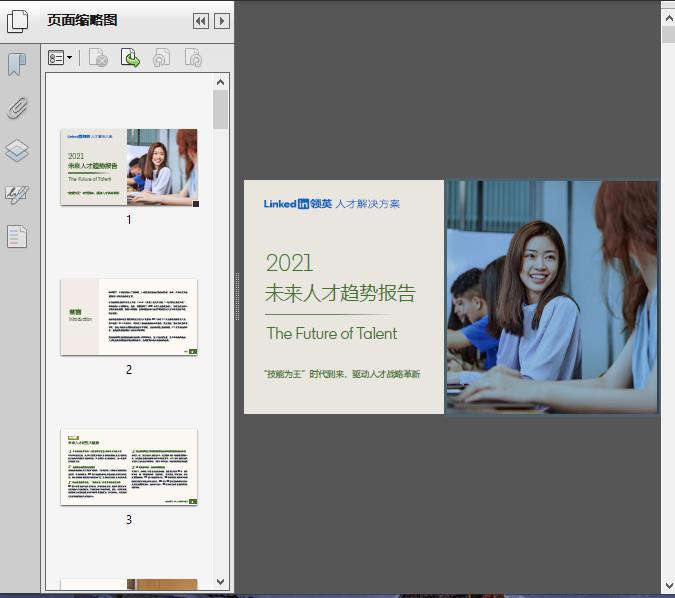Select page 3 thumbnail
This screenshot has height=598, width=675.
click(129, 467)
